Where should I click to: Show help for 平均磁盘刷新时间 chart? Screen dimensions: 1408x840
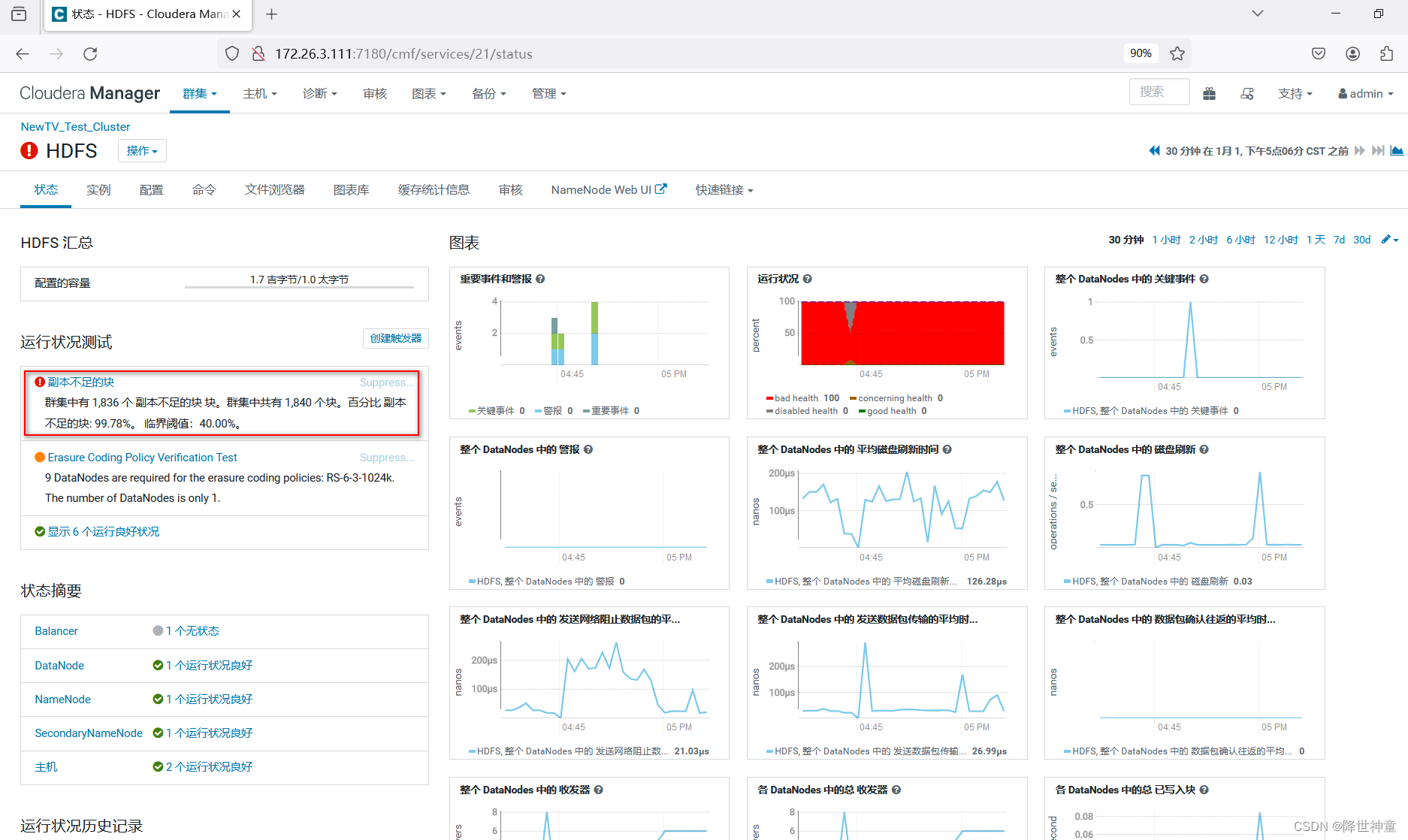point(947,449)
